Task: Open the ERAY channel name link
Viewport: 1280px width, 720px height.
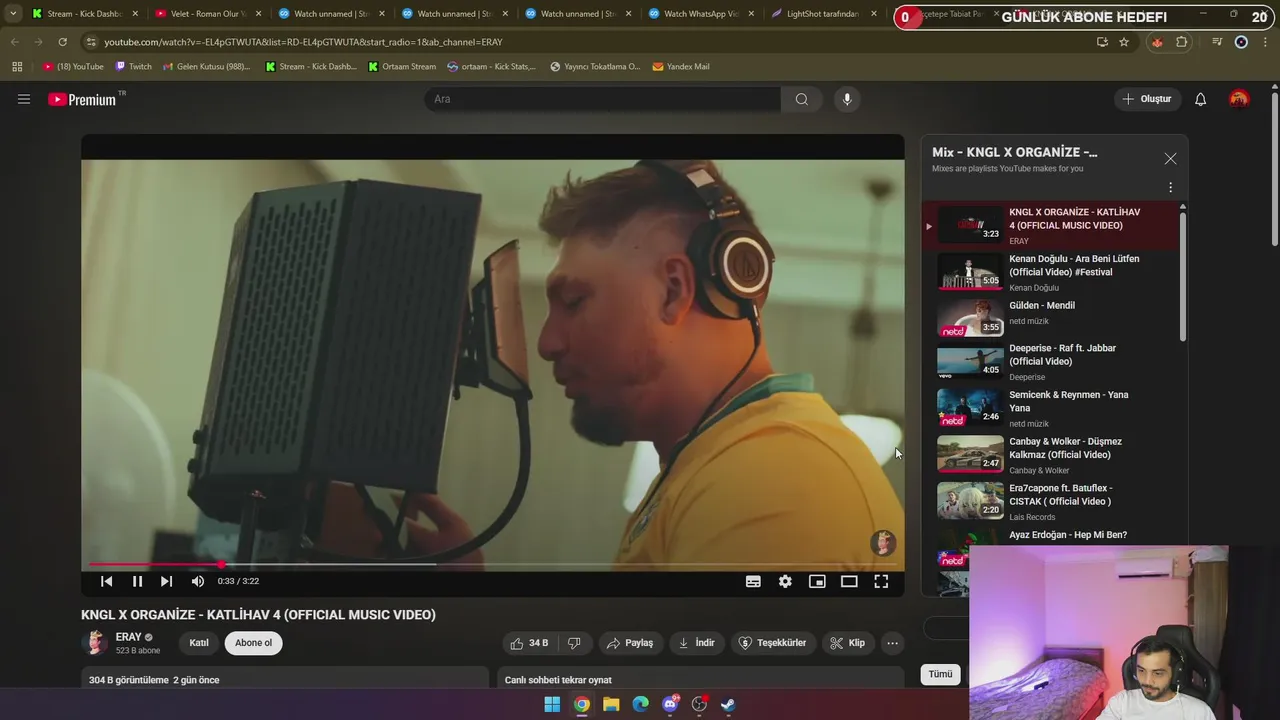Action: (128, 637)
